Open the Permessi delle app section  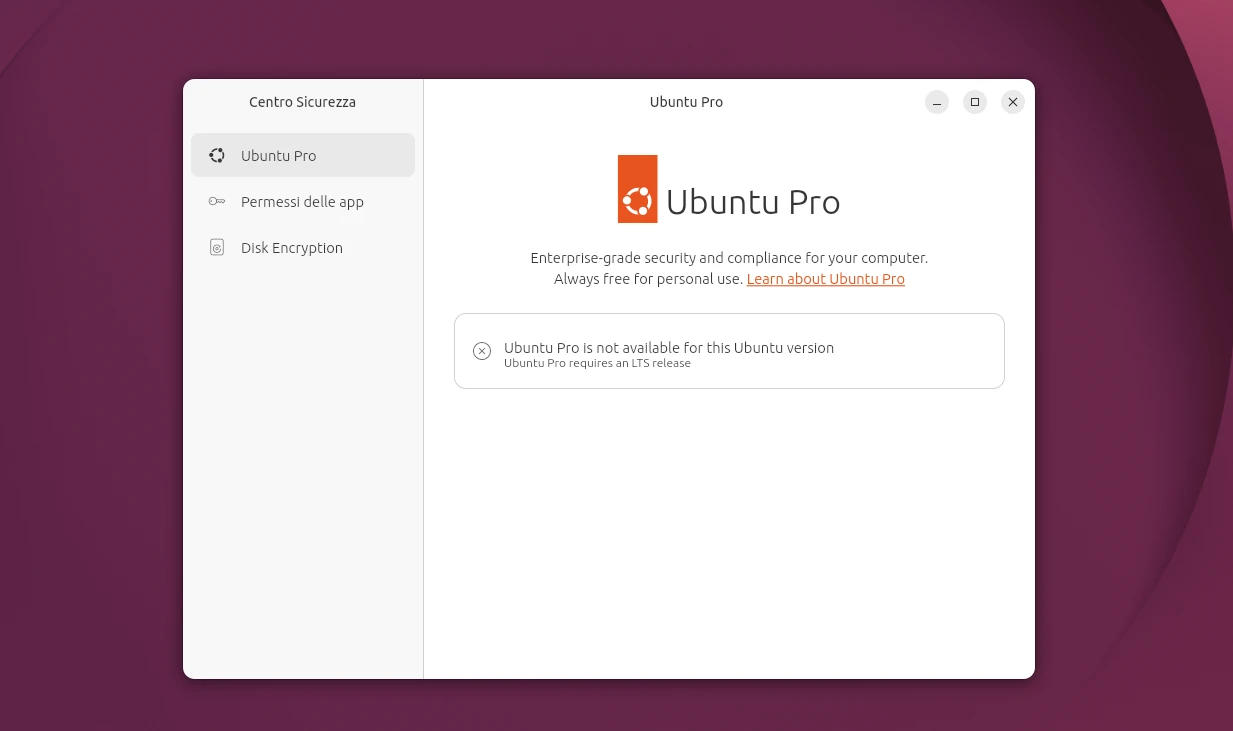tap(302, 201)
